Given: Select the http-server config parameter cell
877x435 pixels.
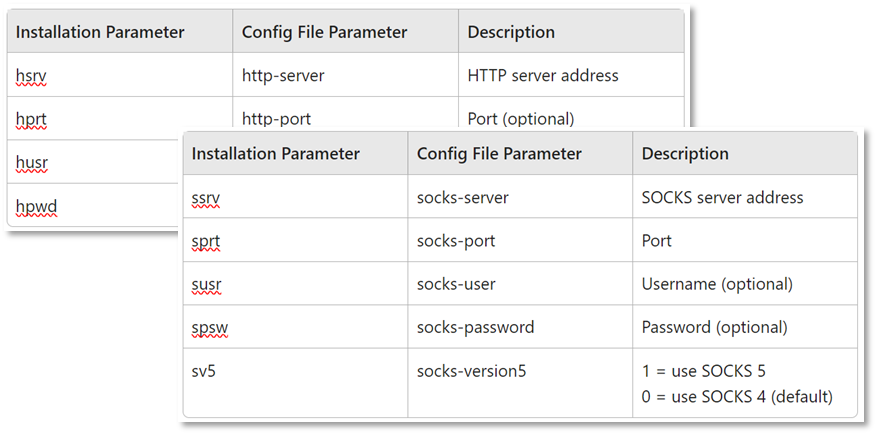Looking at the screenshot, I should (x=345, y=75).
